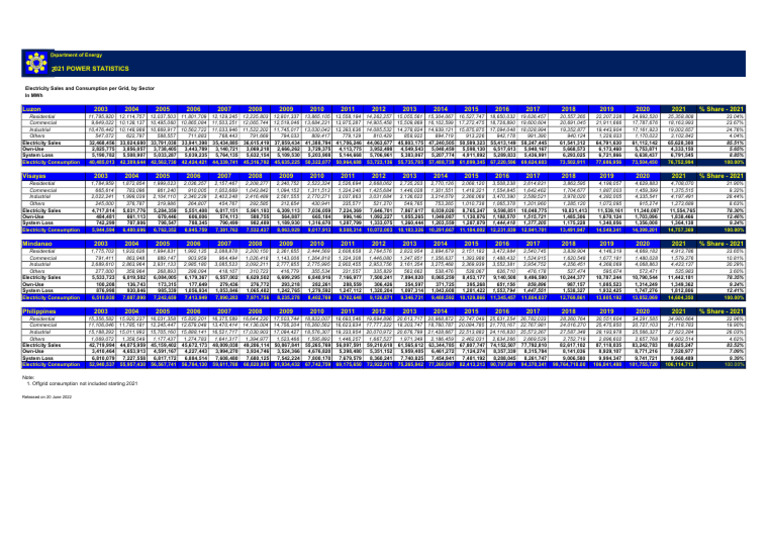Click Visayas 2003 electricity sales 4,717,614
Viewport: 768px width, 543px height.
click(x=102, y=210)
